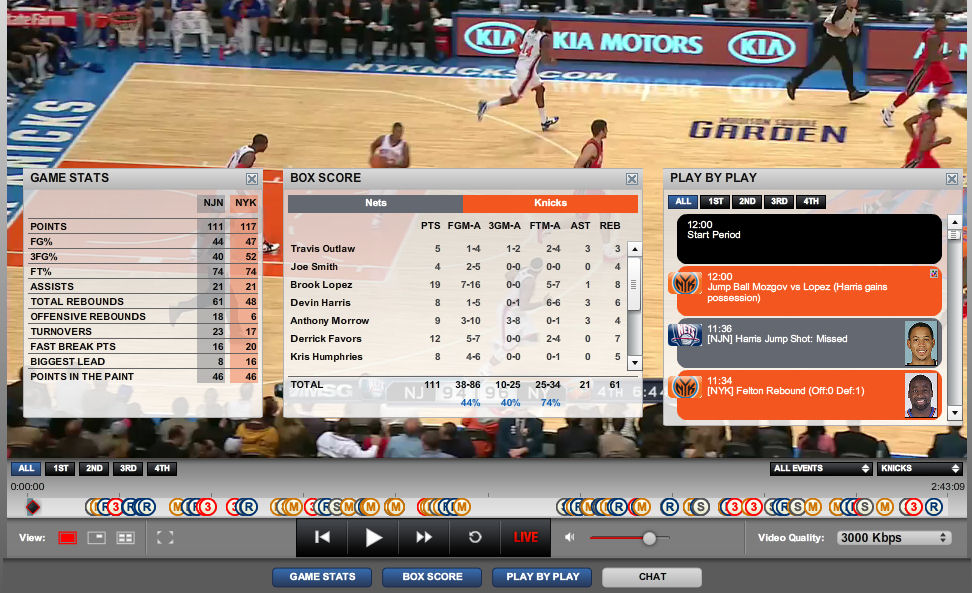The image size is (972, 593).
Task: Select the ALL events filter above the timeline
Action: [x=26, y=468]
